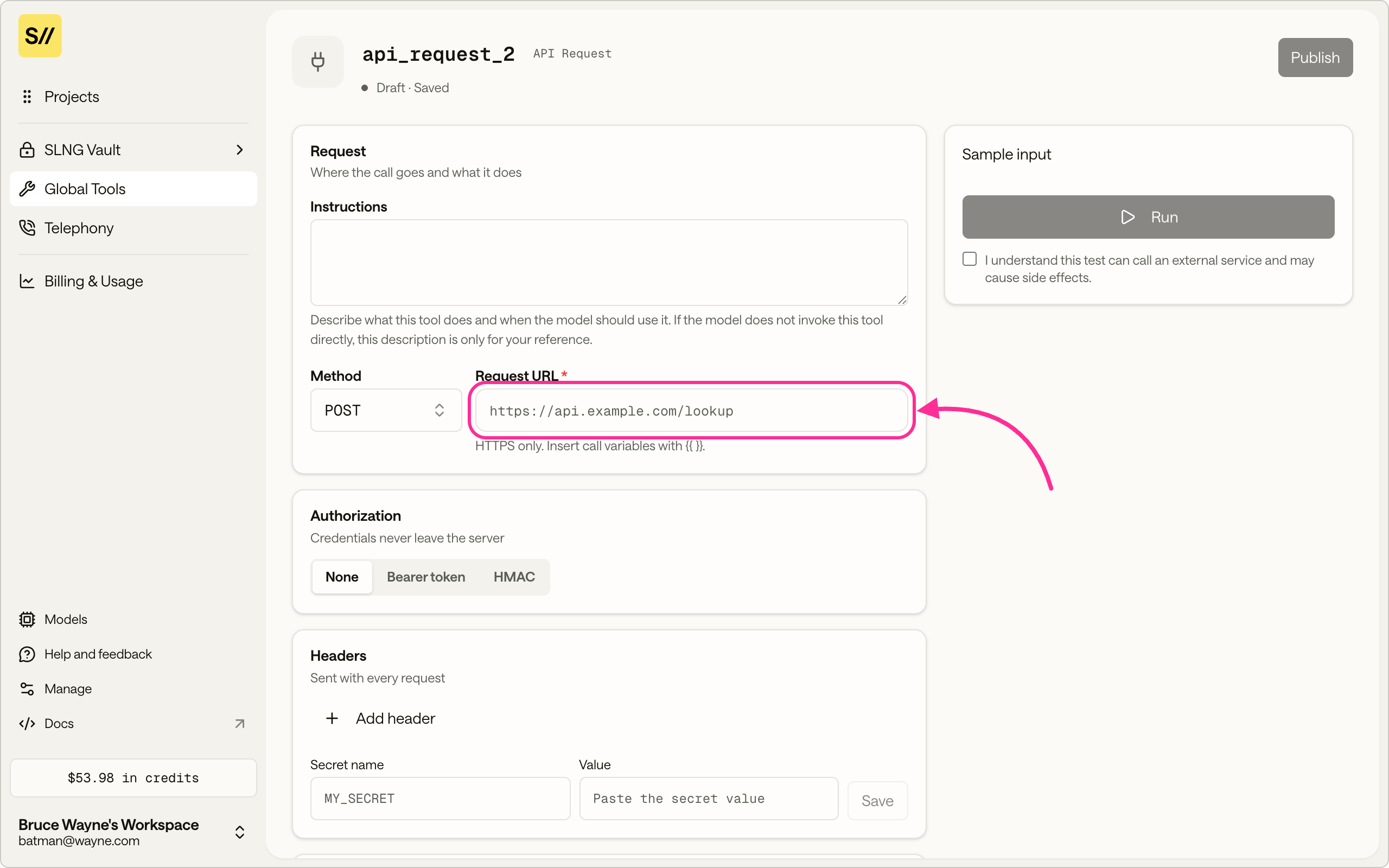Screen dimensions: 1389x868
Task: Open Telephony section
Action: (x=133, y=228)
